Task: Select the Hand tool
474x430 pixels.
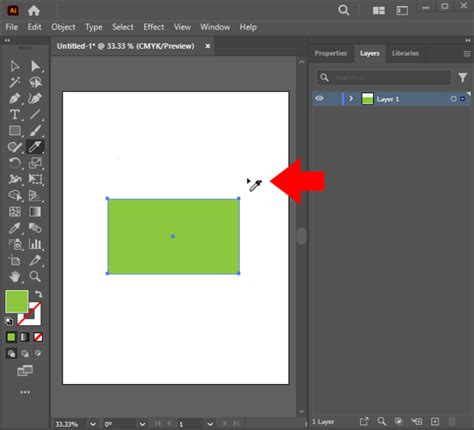Action: tap(14, 277)
